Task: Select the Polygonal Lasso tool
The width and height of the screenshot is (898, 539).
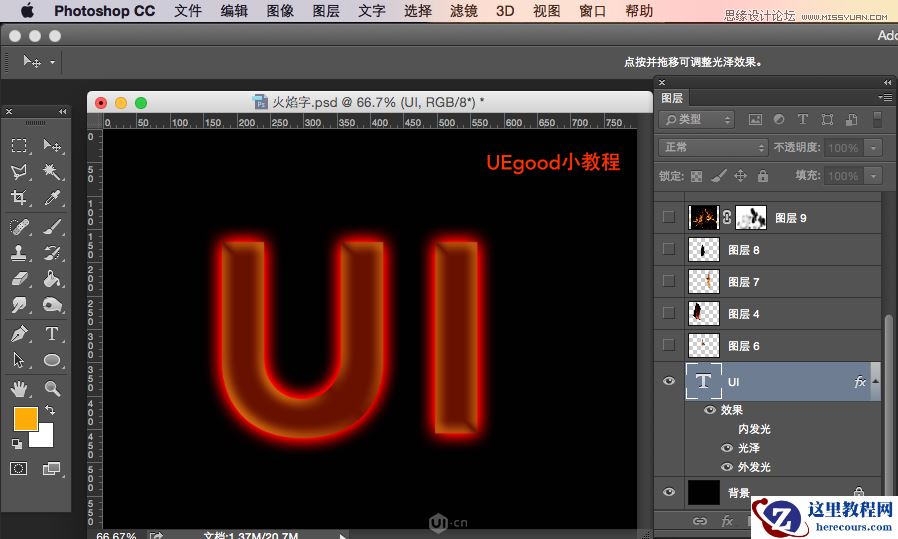Action: pos(19,172)
